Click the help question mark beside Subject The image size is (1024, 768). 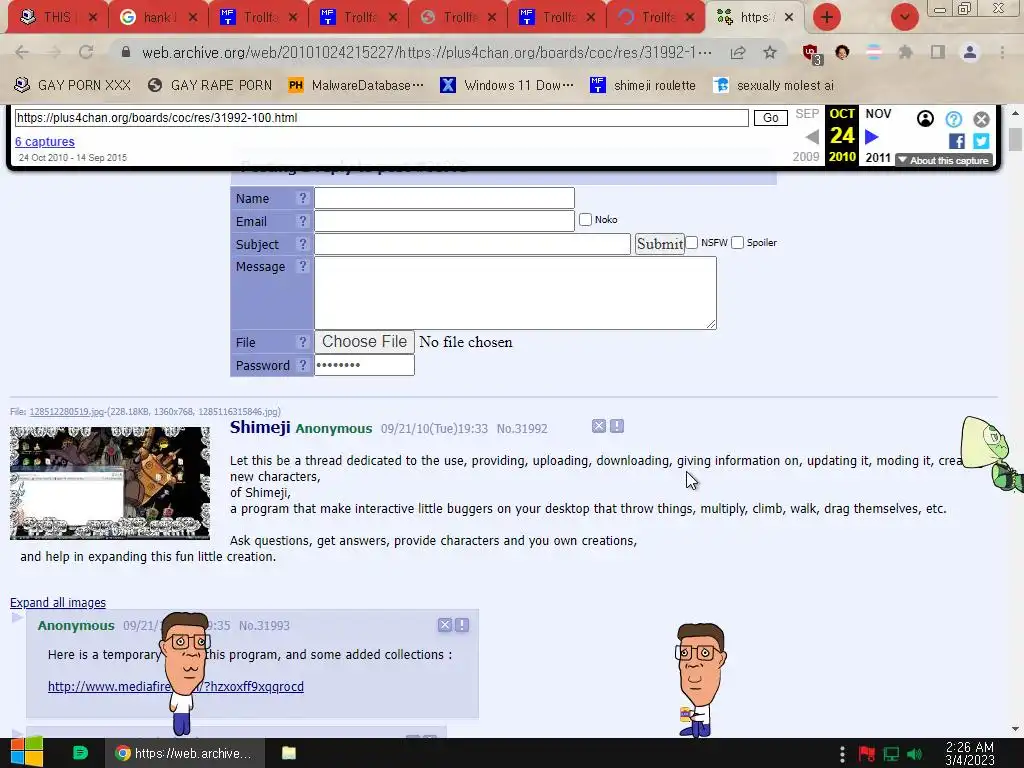pos(302,244)
